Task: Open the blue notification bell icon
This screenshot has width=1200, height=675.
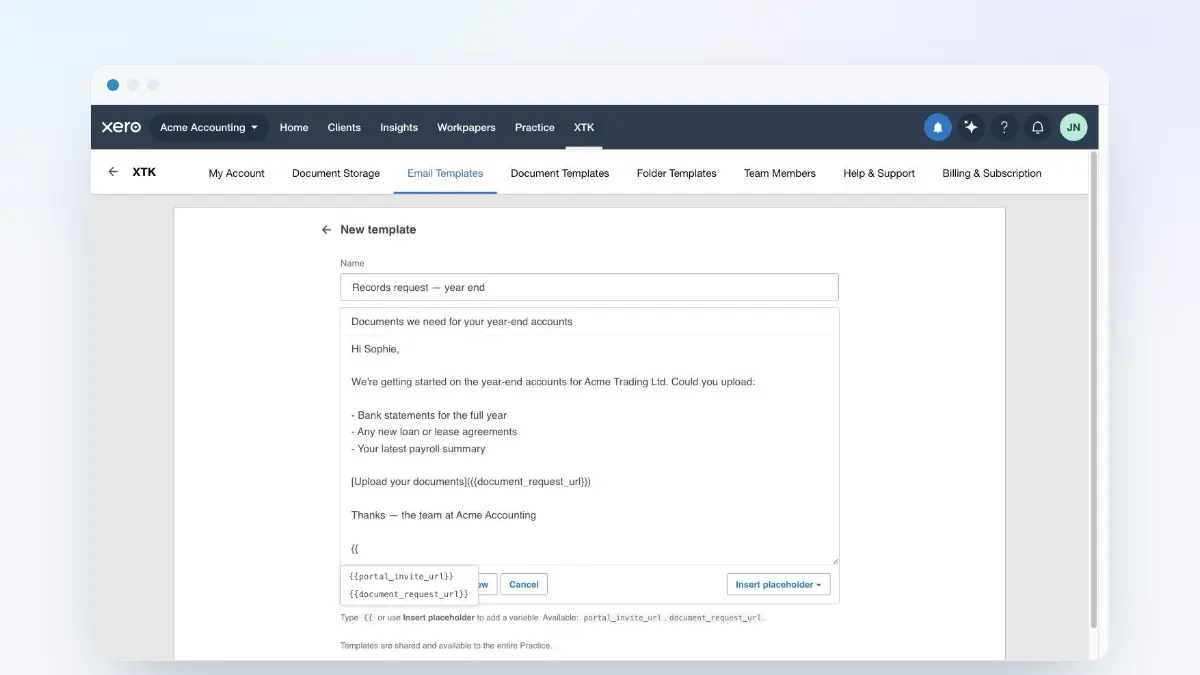Action: tap(938, 127)
